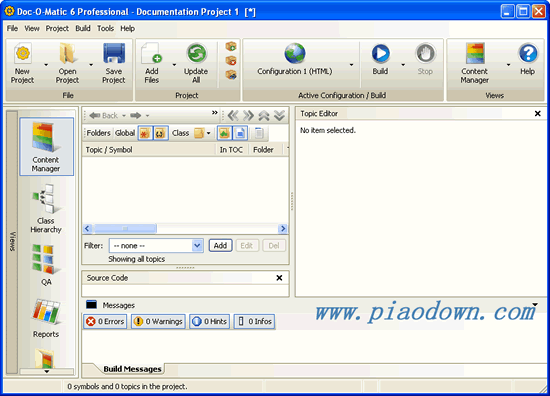Toggle the 0 Warnings message filter
The image size is (550, 396).
(x=159, y=321)
